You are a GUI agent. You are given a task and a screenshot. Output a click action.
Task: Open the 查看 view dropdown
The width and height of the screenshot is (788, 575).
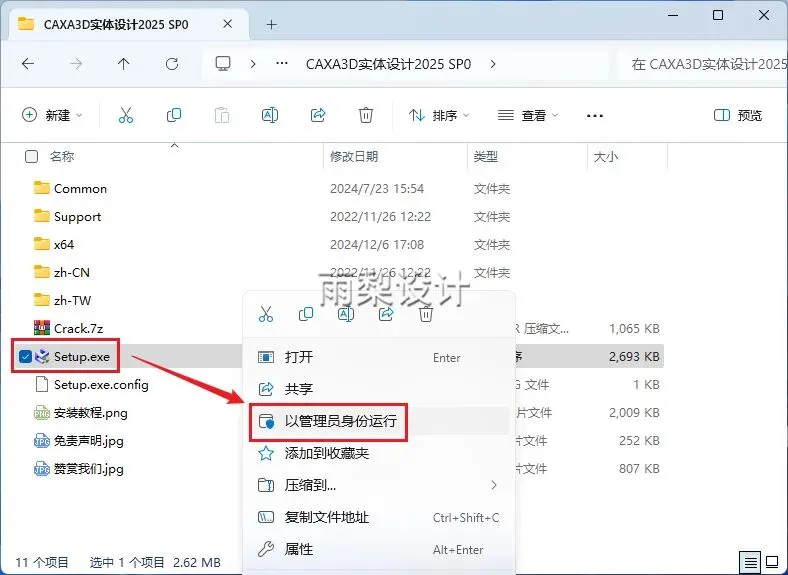(x=528, y=116)
